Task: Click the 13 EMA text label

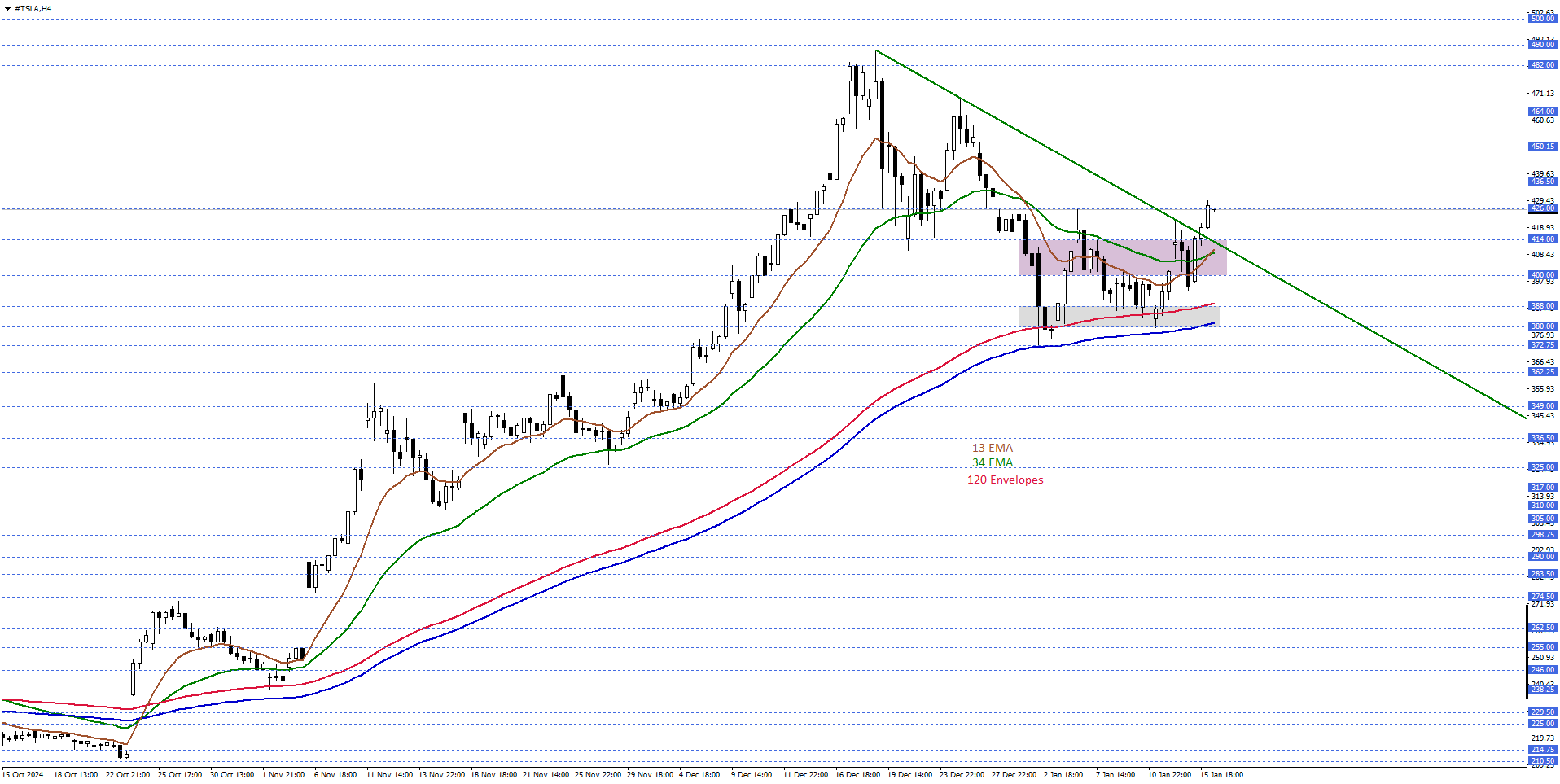Action: pyautogui.click(x=993, y=448)
